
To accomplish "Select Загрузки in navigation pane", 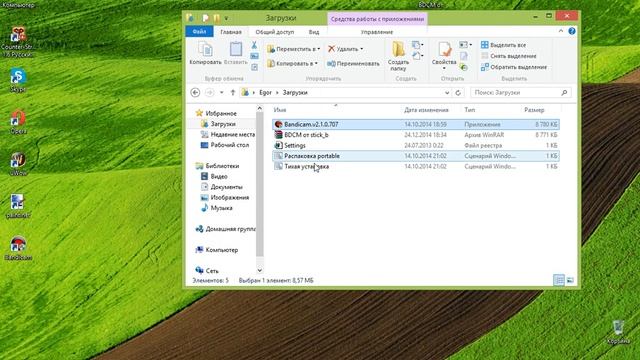I will tap(223, 124).
